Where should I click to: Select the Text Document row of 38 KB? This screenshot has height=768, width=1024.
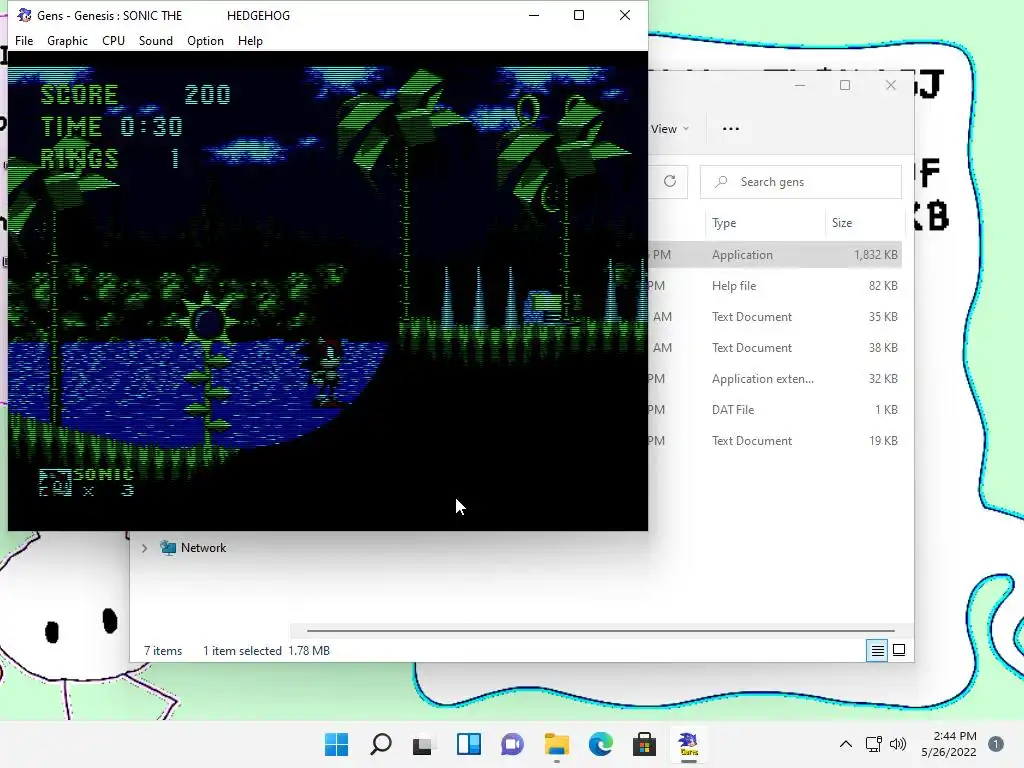pyautogui.click(x=775, y=347)
